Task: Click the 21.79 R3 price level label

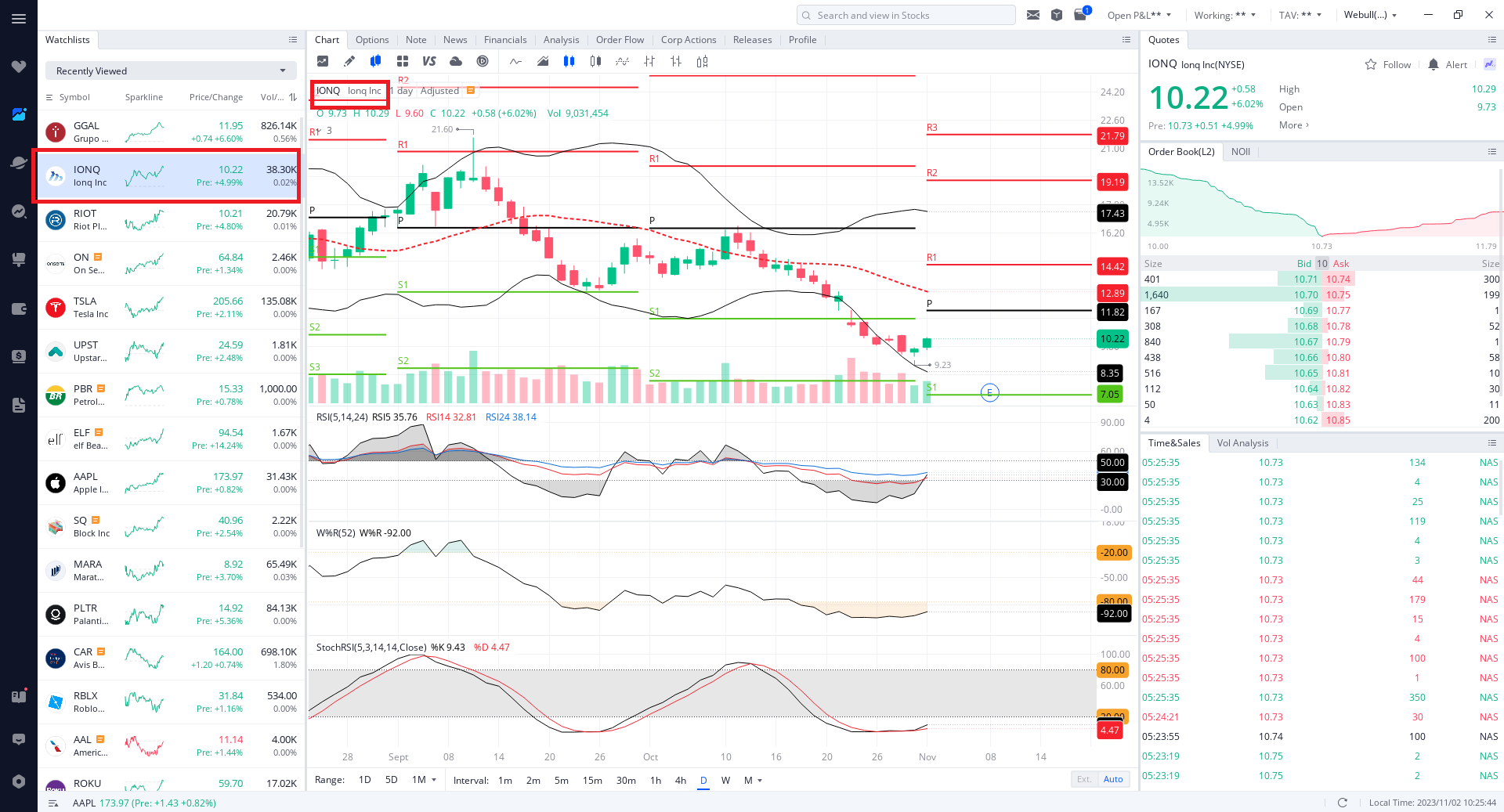Action: point(1112,136)
